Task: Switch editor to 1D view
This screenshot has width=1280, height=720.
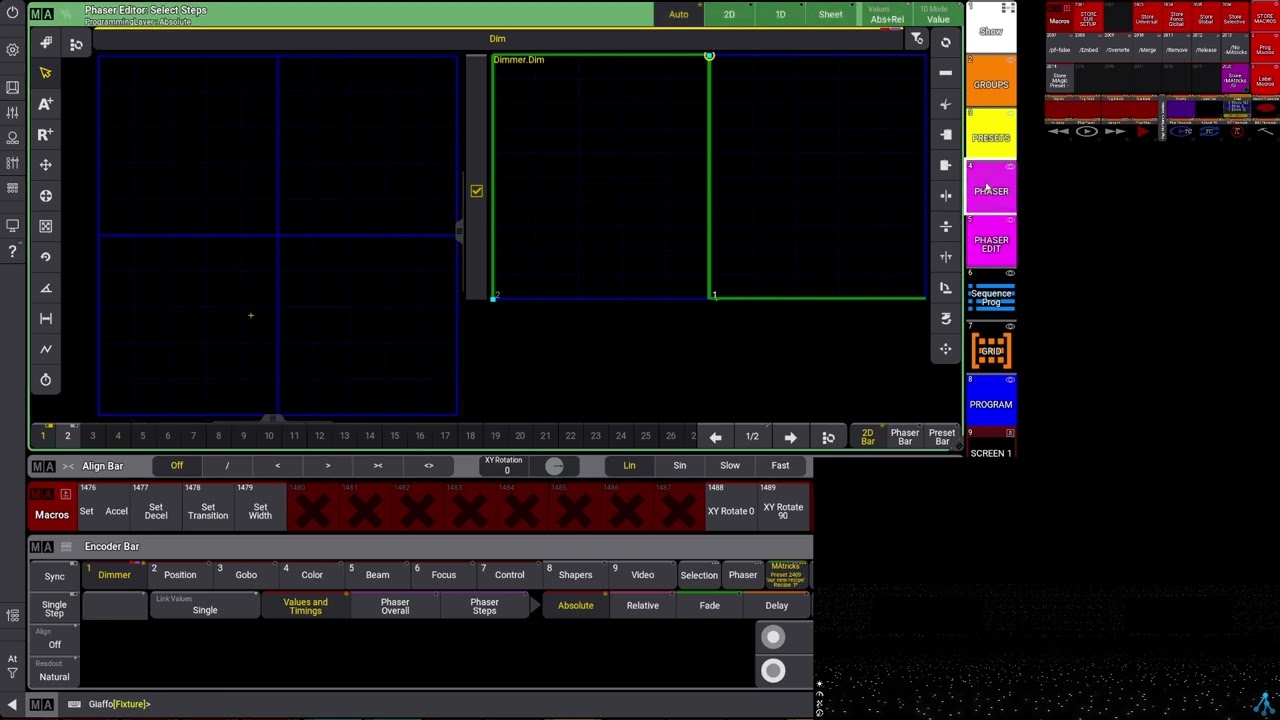Action: 780,14
